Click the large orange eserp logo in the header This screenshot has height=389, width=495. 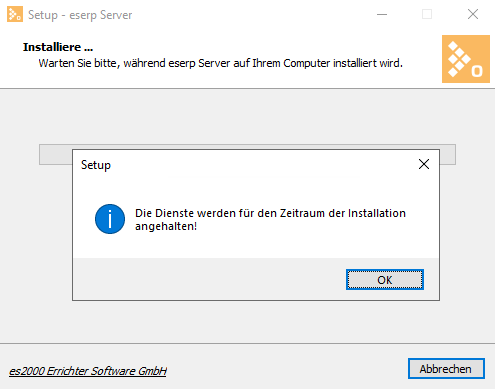pos(466,59)
